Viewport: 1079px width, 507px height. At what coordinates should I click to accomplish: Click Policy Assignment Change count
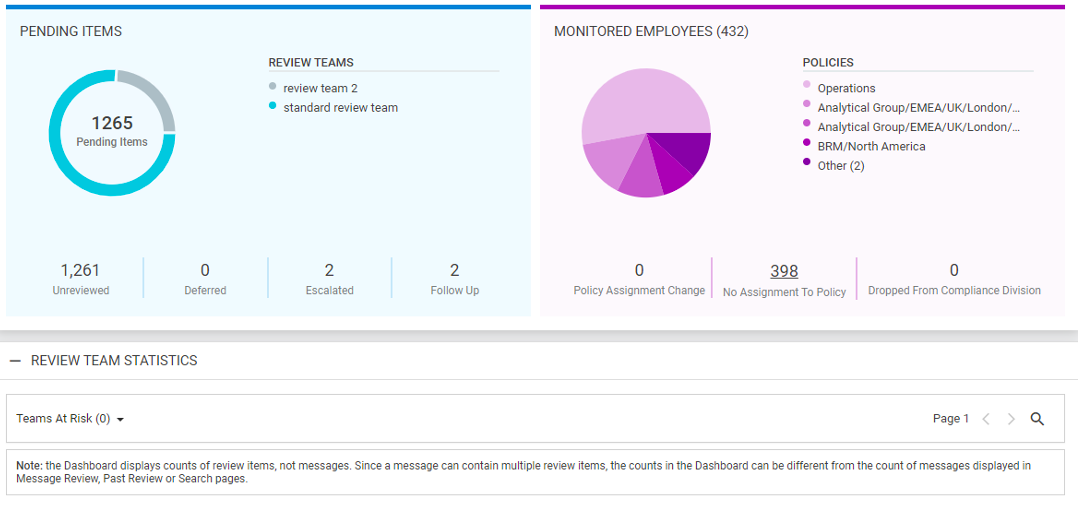coord(639,270)
